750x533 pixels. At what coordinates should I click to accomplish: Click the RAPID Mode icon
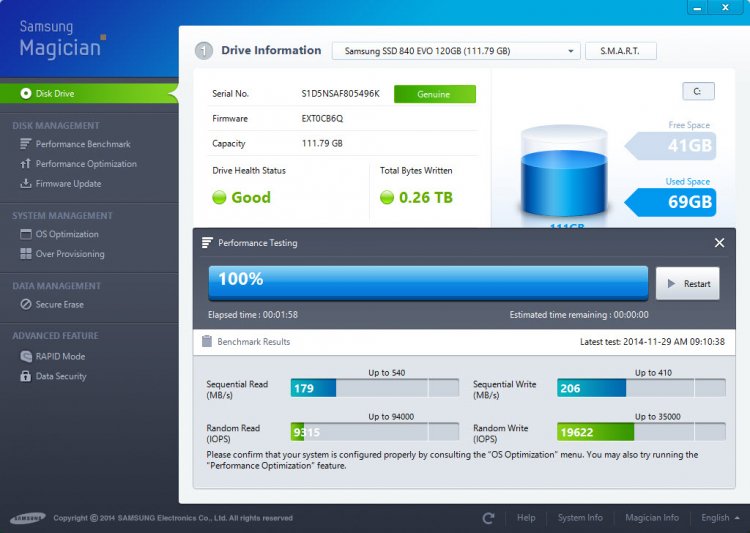point(26,356)
